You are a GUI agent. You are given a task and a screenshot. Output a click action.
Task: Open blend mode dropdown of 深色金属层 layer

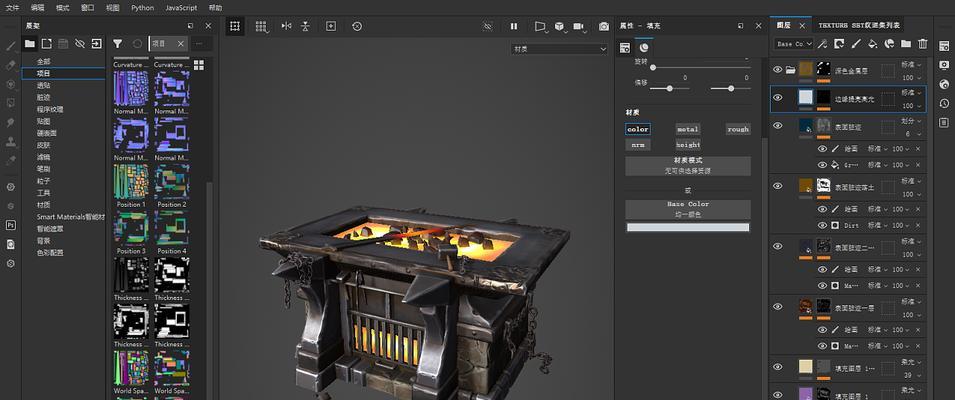click(911, 65)
